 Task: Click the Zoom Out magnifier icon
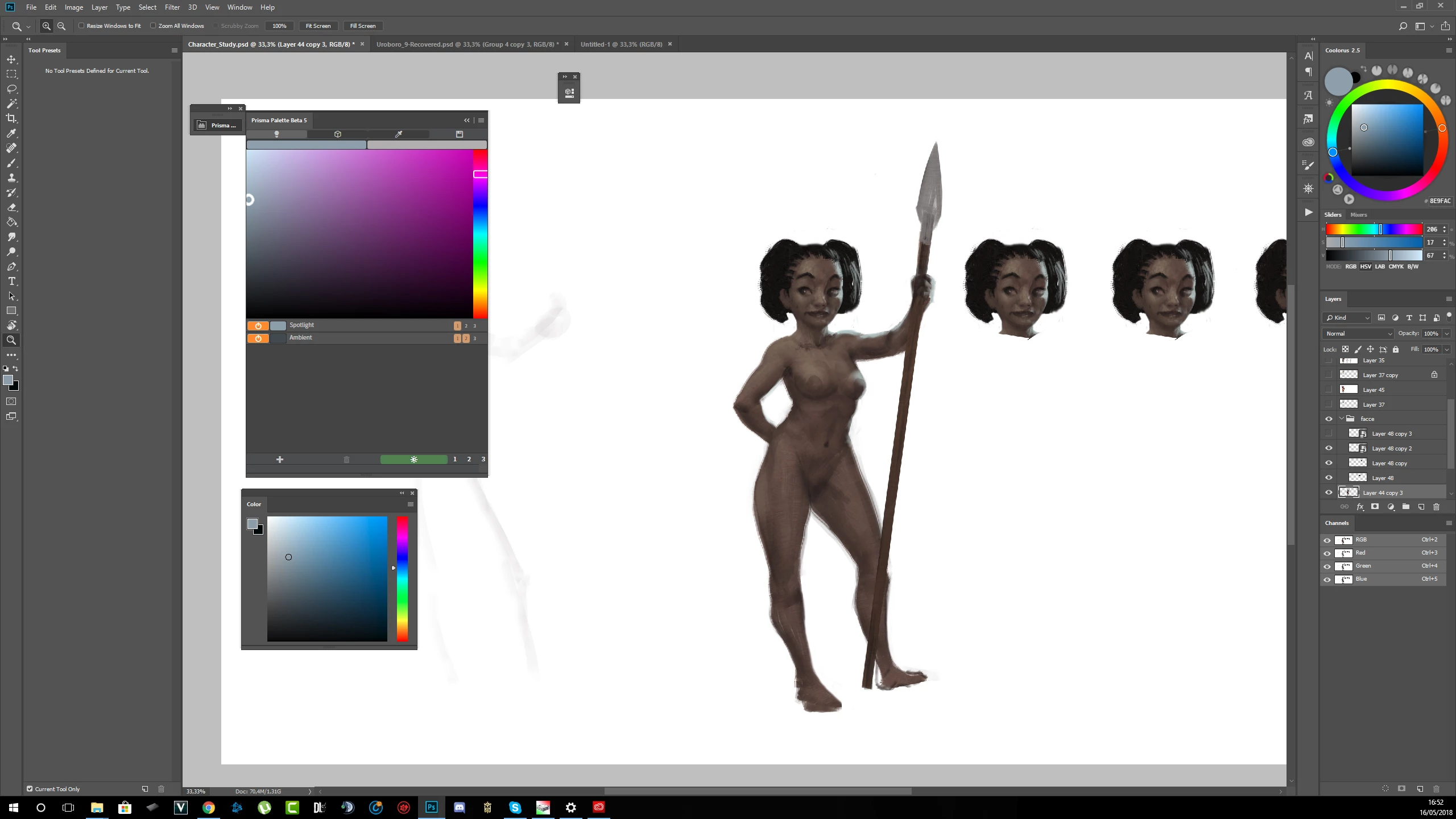pyautogui.click(x=61, y=26)
